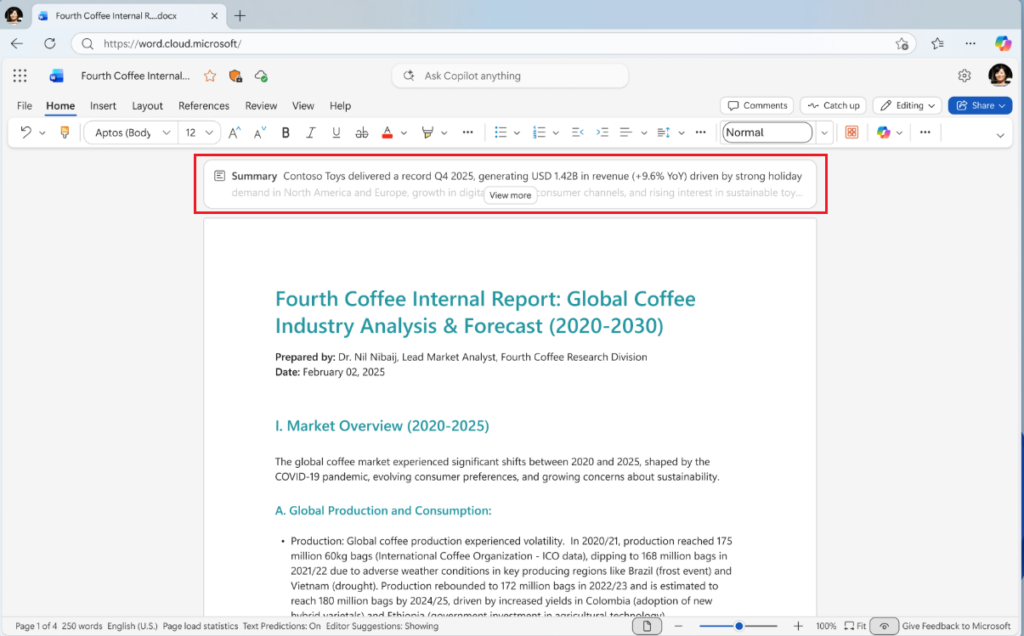
Task: Underline the selected text
Action: [x=336, y=133]
